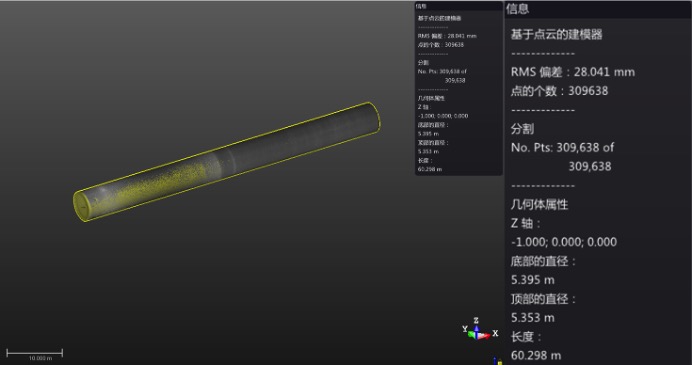
Task: Click the green Y axis arrow
Action: (471, 334)
